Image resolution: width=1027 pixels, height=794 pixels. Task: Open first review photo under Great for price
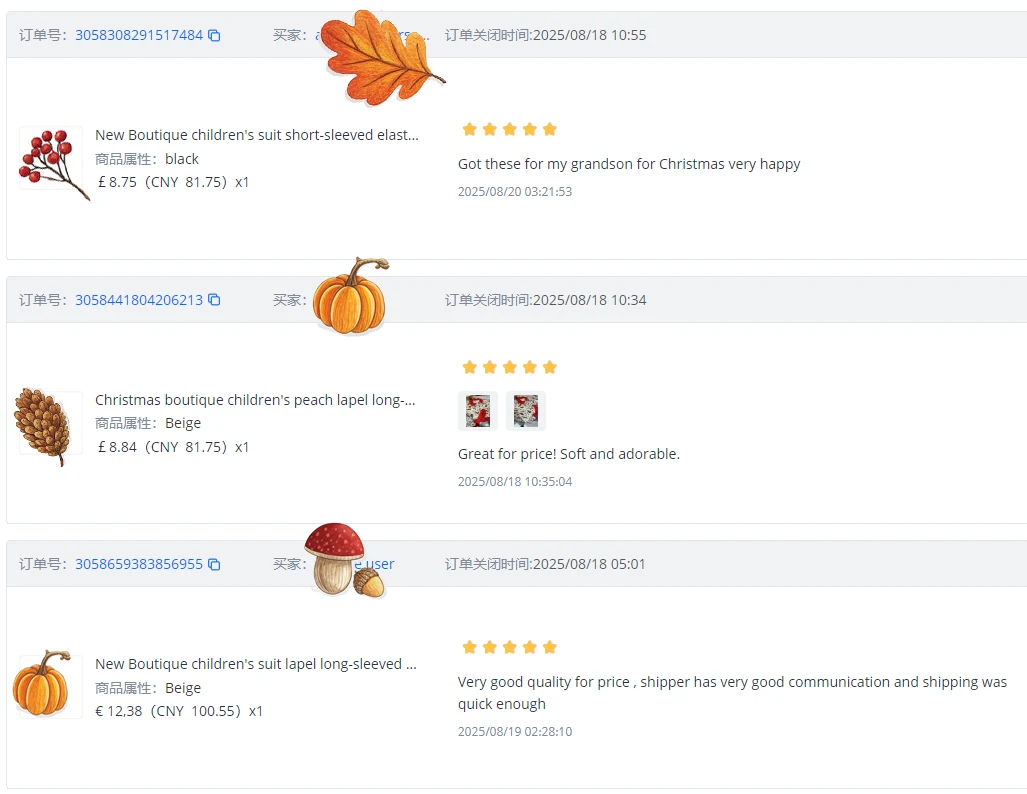[477, 411]
